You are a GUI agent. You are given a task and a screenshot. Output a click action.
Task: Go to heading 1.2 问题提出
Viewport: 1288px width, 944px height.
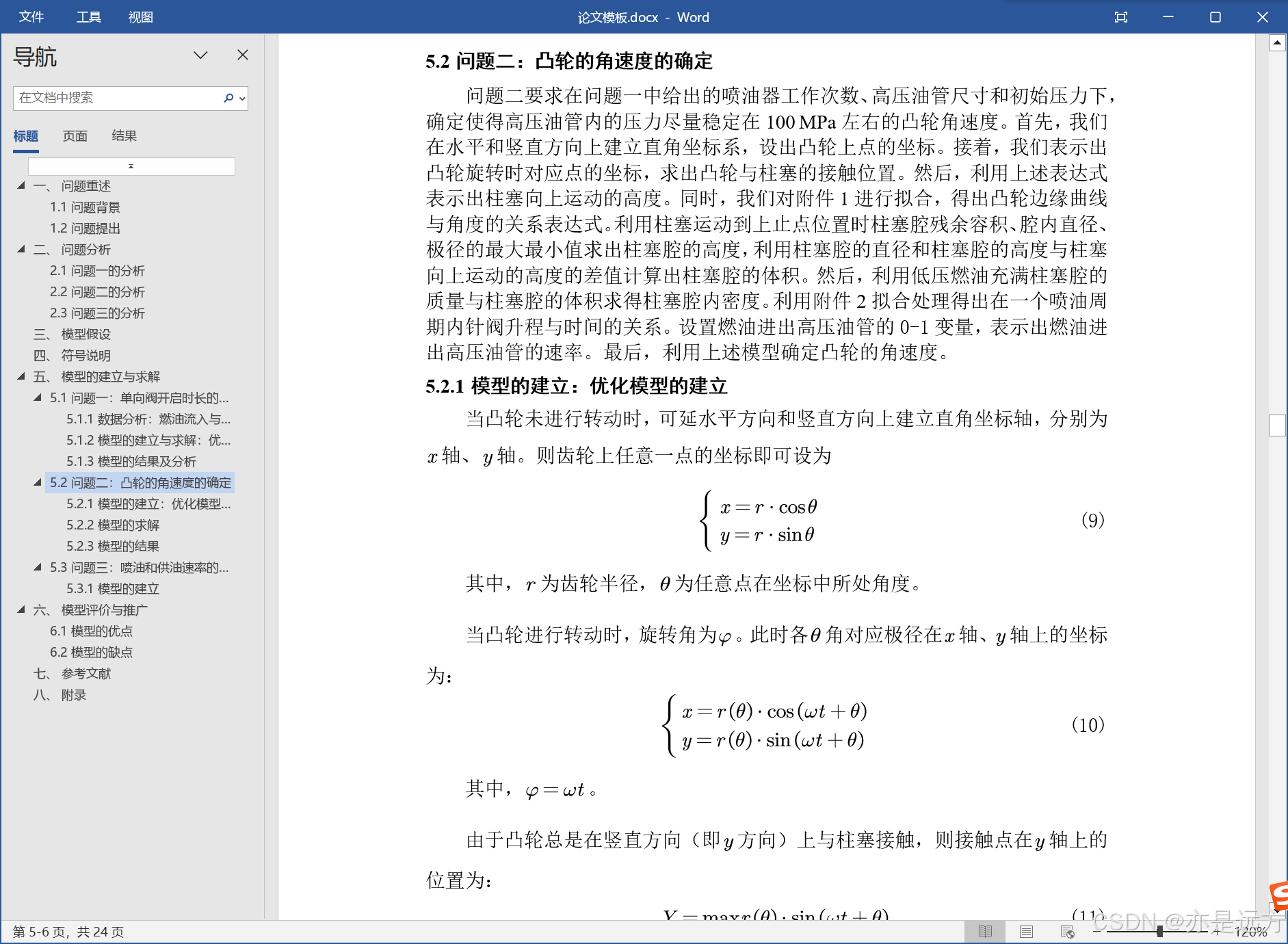pyautogui.click(x=85, y=228)
